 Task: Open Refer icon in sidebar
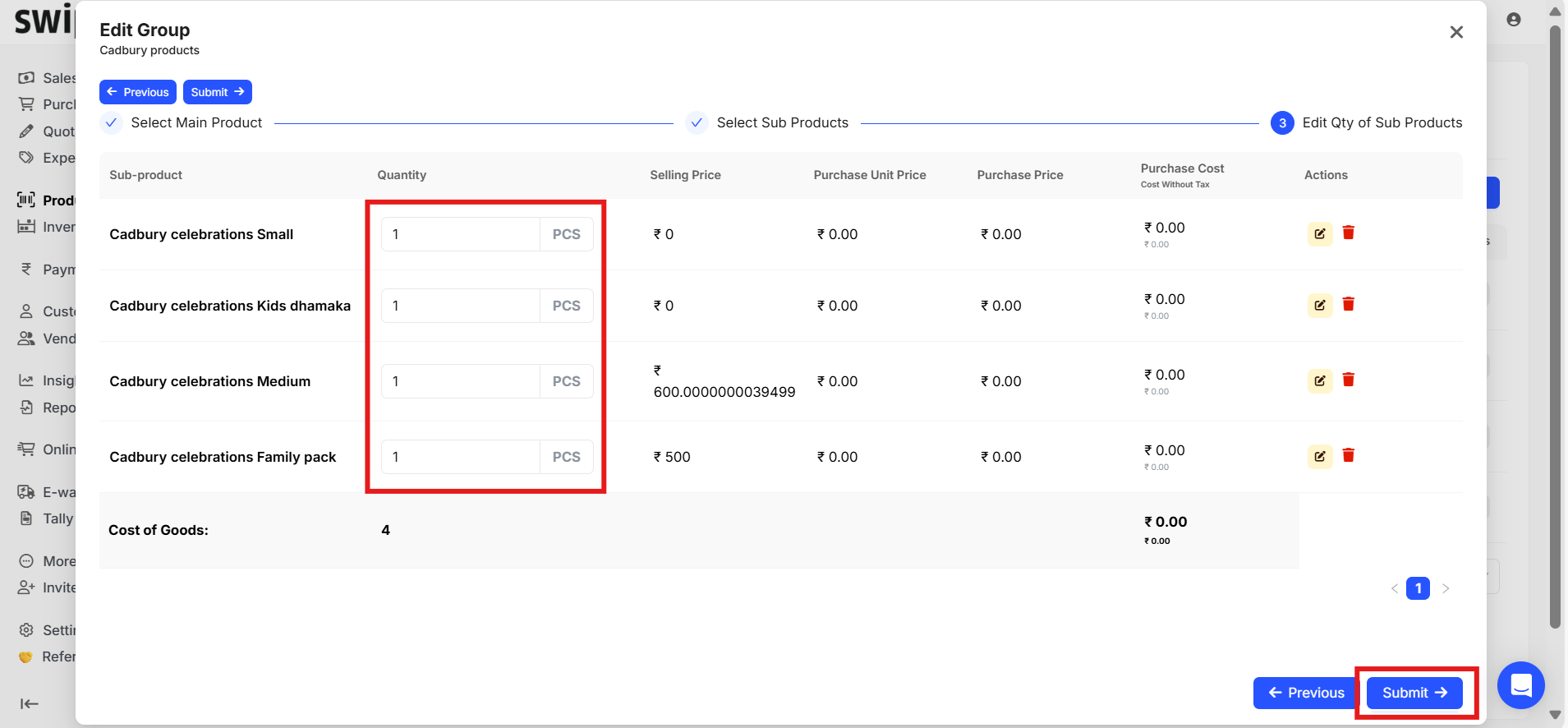click(25, 657)
